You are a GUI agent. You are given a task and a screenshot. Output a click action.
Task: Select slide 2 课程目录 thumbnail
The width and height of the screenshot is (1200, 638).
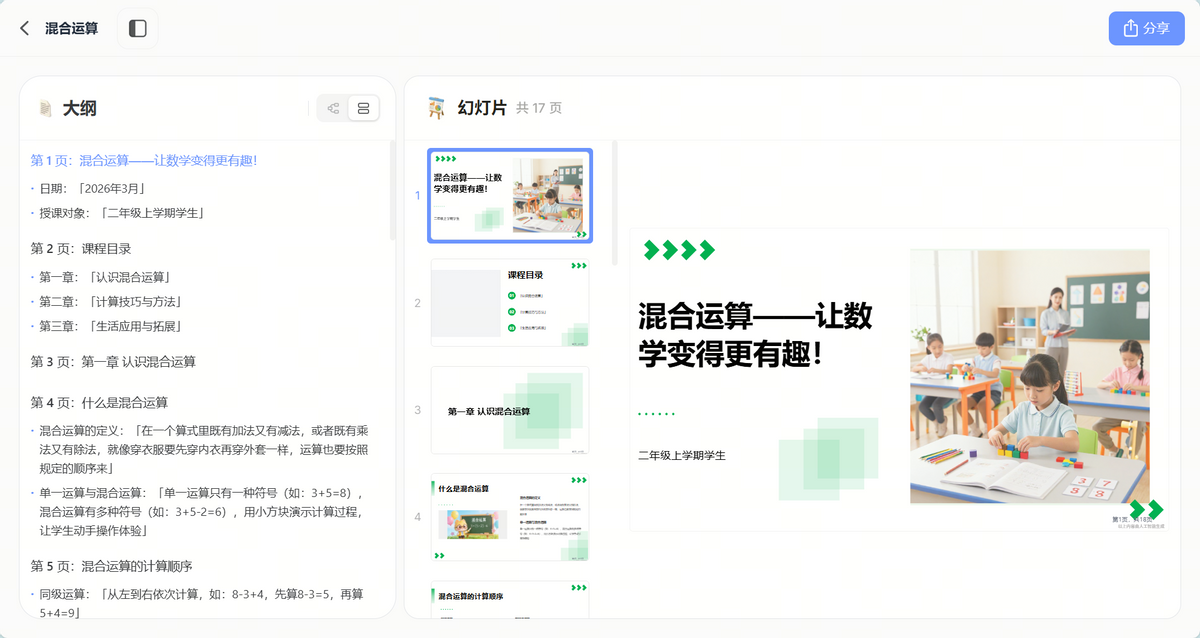point(510,303)
